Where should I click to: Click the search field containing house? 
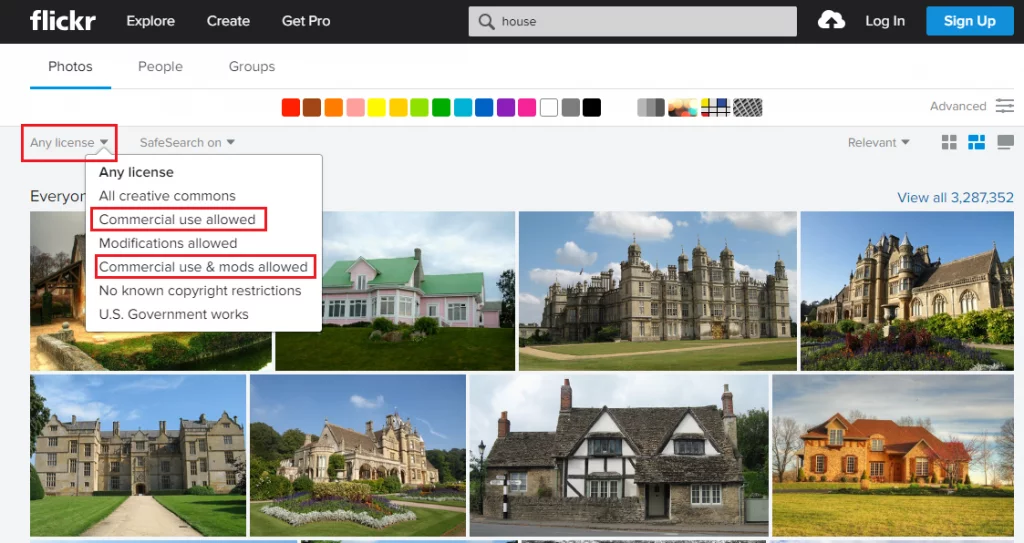coord(640,21)
